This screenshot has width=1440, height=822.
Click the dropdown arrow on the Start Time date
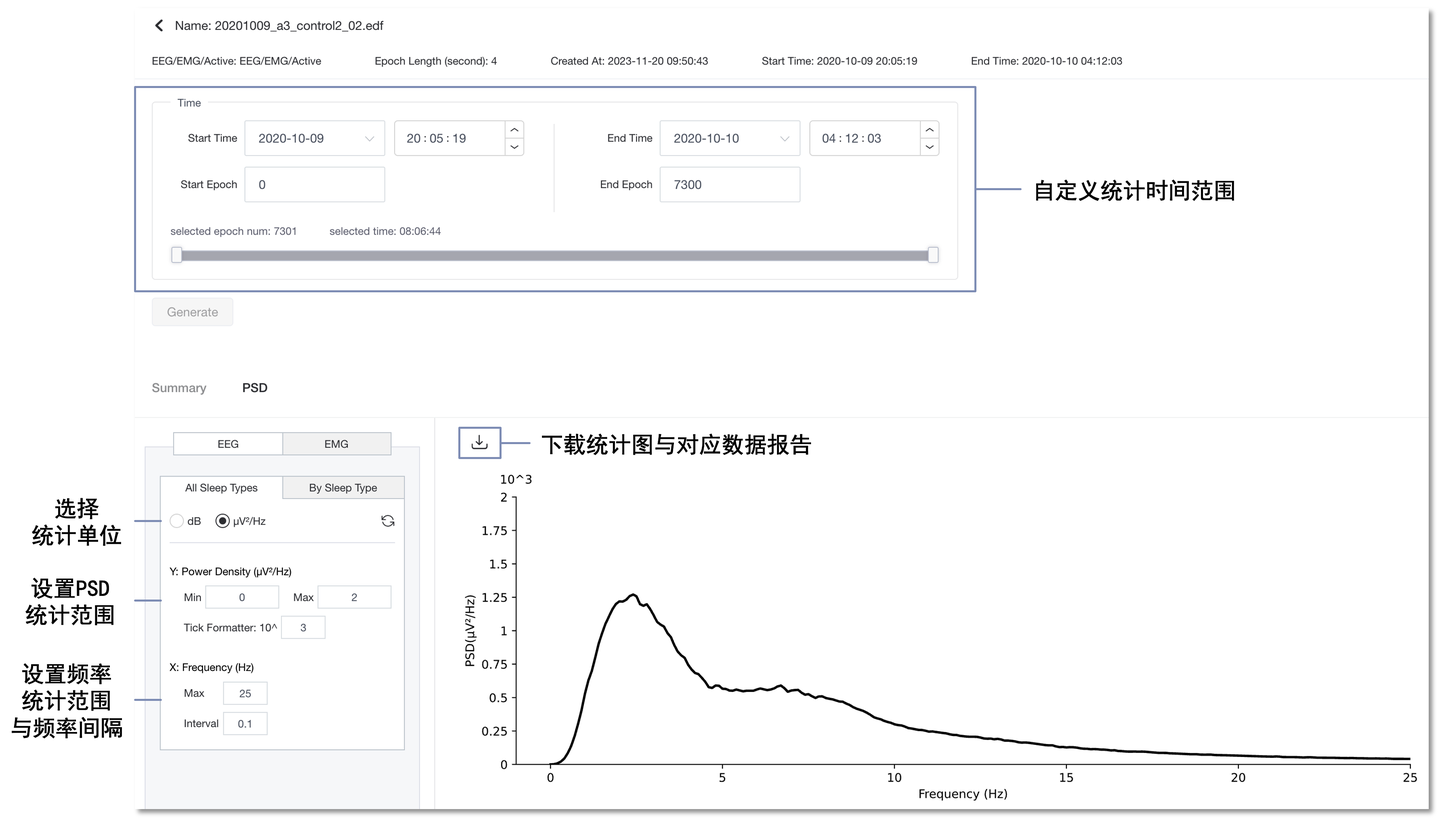(369, 138)
